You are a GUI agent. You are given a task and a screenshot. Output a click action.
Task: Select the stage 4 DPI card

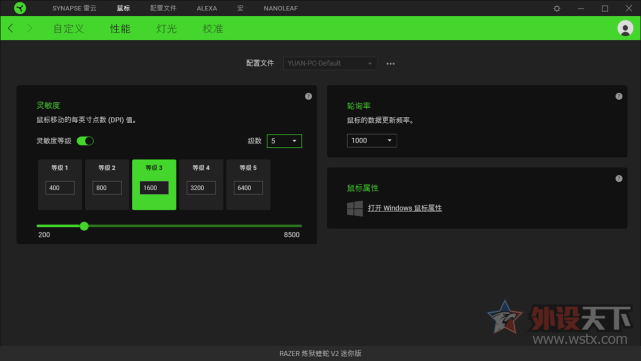[201, 185]
